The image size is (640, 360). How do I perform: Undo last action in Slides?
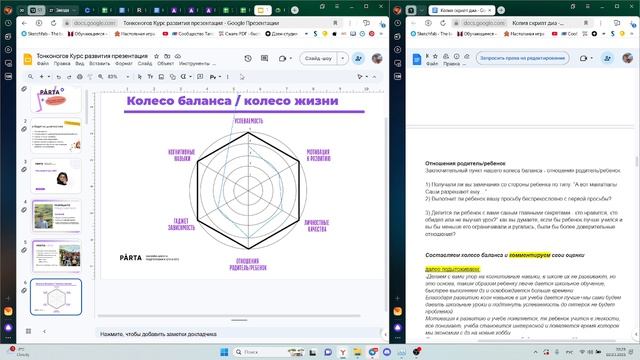59,76
